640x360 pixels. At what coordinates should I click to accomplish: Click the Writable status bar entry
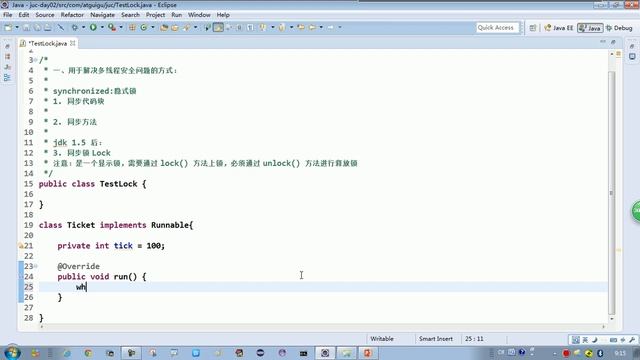(382, 339)
